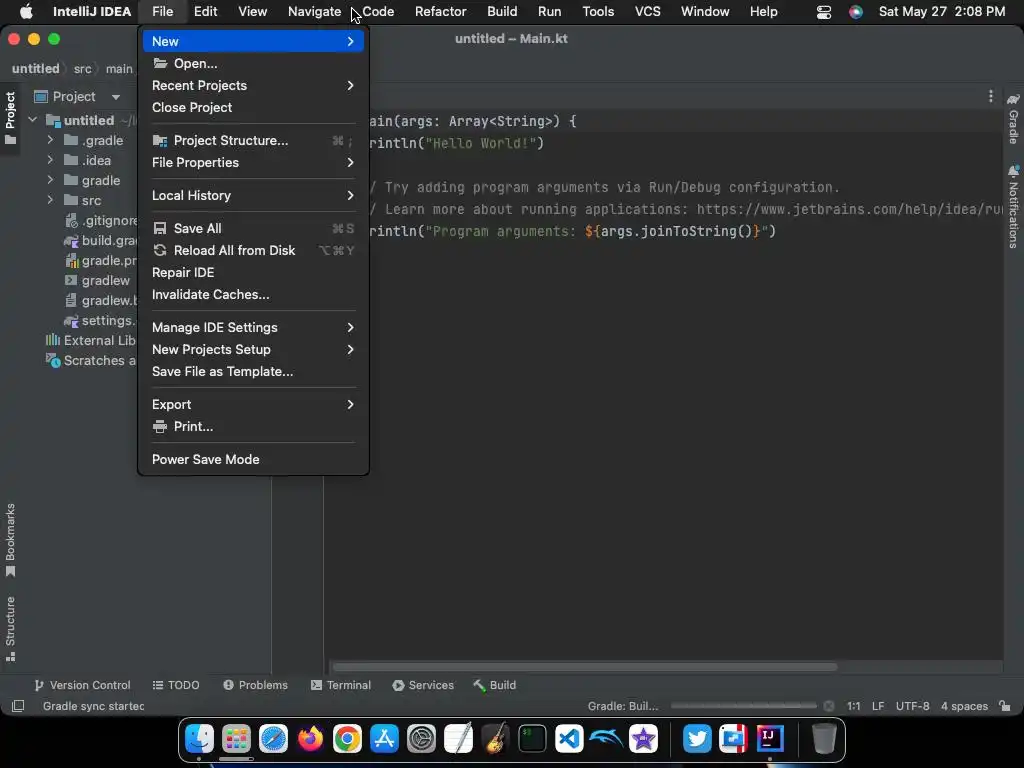Expand the .idea folder node

[50, 160]
